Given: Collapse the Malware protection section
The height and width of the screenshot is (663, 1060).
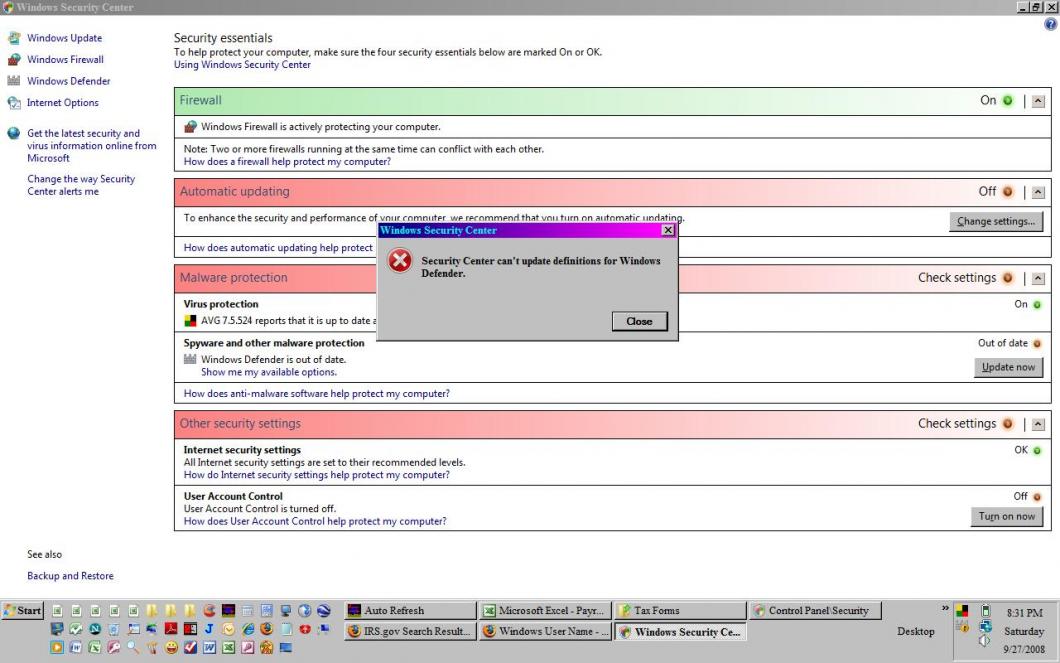Looking at the screenshot, I should (1038, 278).
